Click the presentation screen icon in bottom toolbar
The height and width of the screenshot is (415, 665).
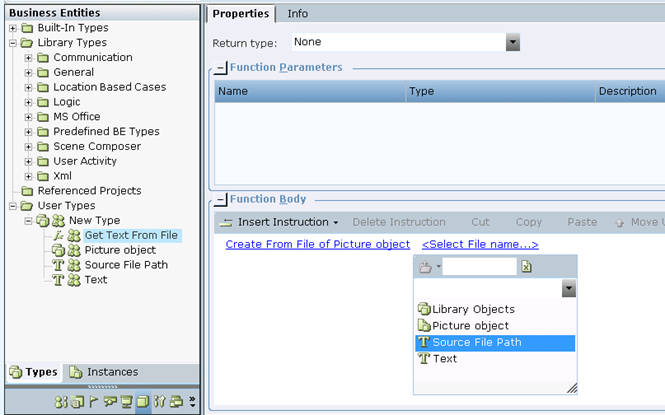(126, 401)
